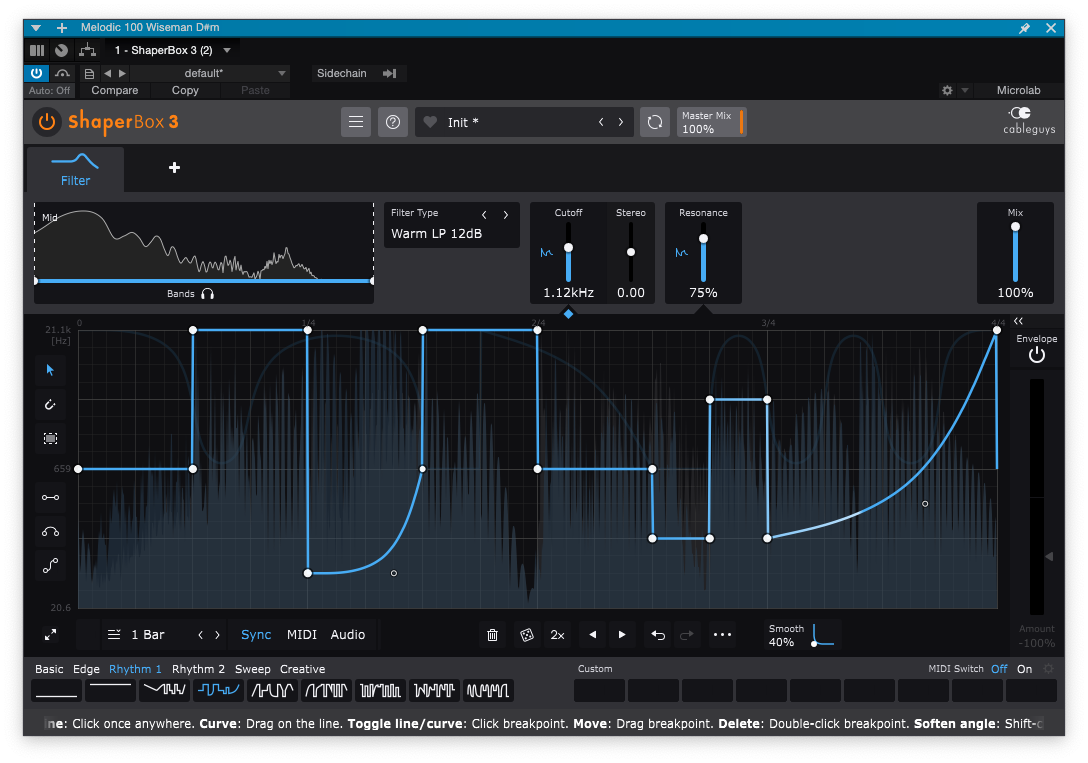Select the line segment tool
The height and width of the screenshot is (763, 1088).
[50, 497]
